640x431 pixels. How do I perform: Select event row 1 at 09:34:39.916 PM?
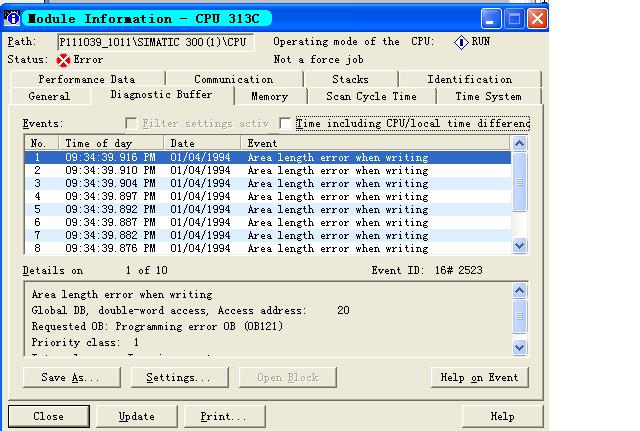[x=268, y=158]
